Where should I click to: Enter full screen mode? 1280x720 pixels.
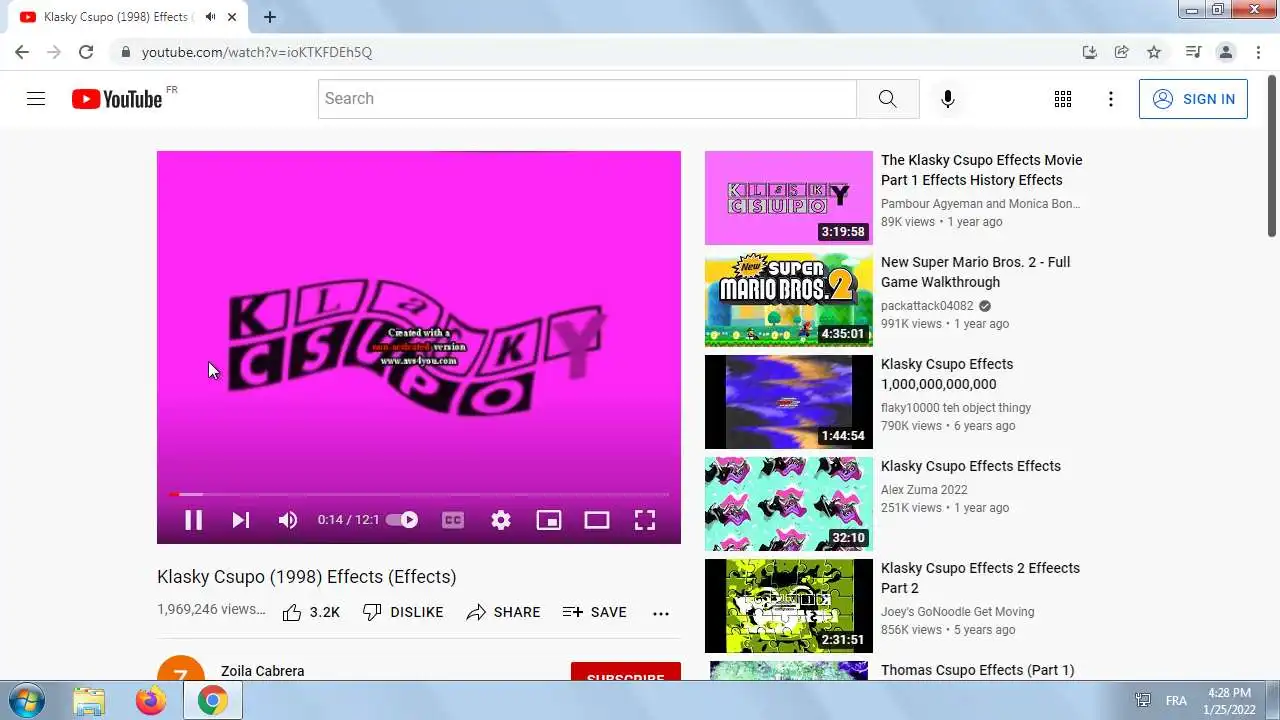point(645,520)
